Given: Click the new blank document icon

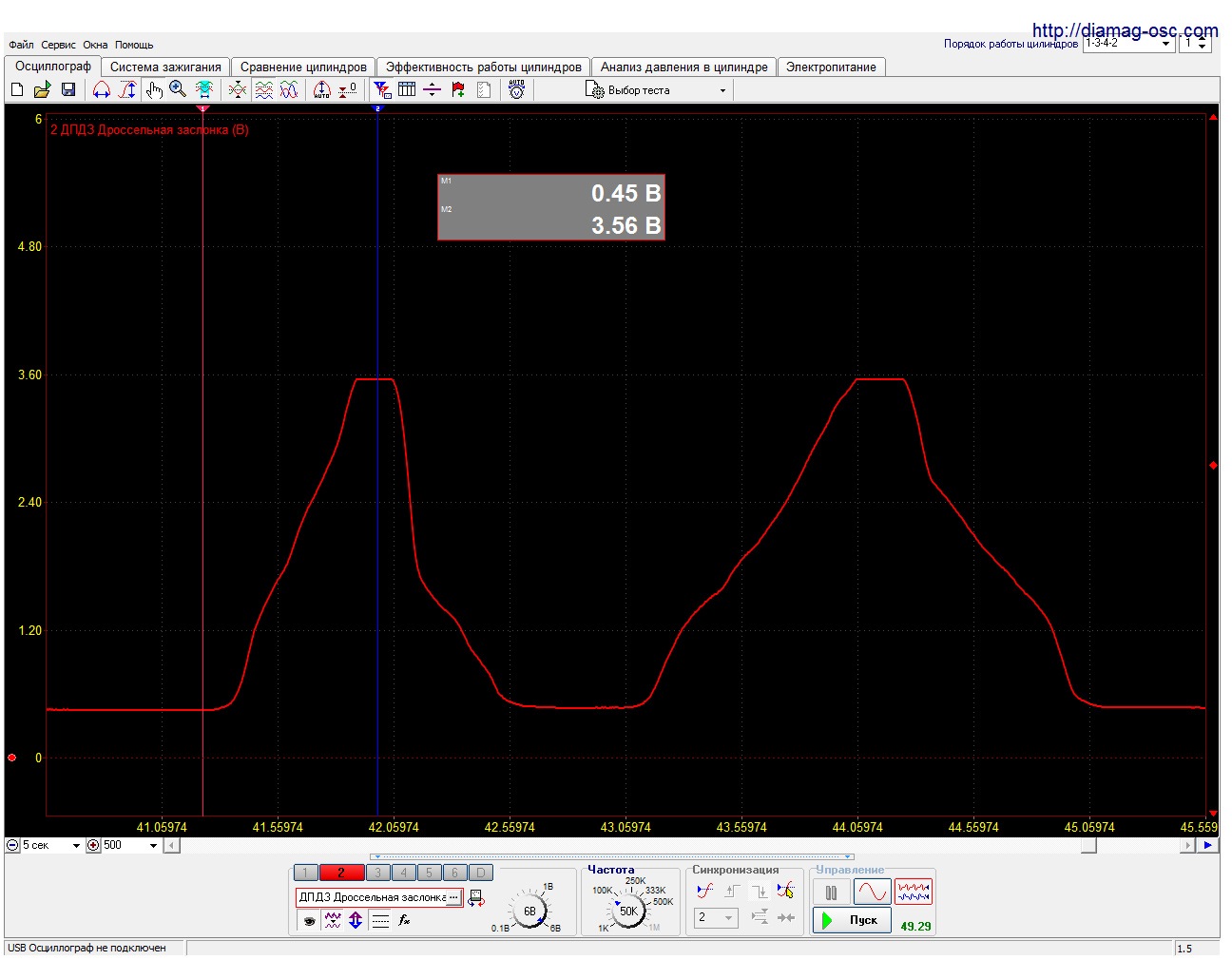Looking at the screenshot, I should [17, 89].
